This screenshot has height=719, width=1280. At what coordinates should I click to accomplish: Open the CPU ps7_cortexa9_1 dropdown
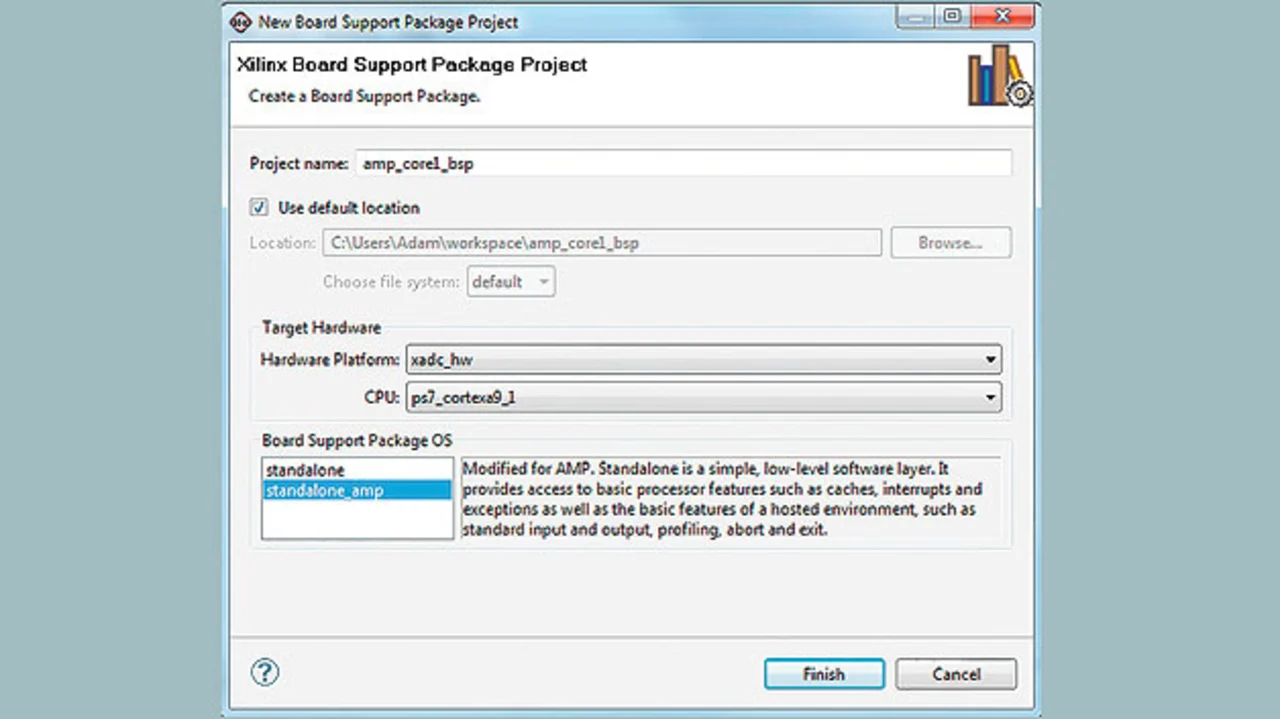[703, 397]
